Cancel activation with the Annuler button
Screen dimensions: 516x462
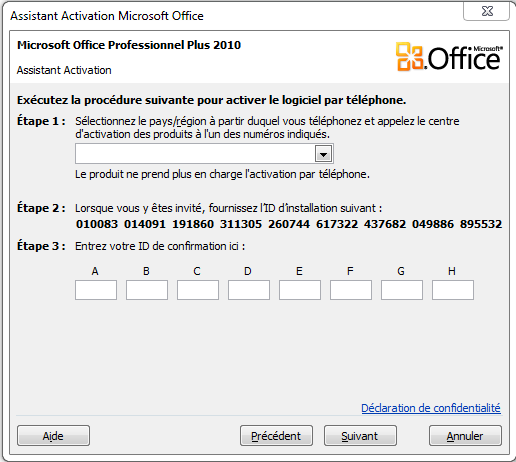(465, 436)
